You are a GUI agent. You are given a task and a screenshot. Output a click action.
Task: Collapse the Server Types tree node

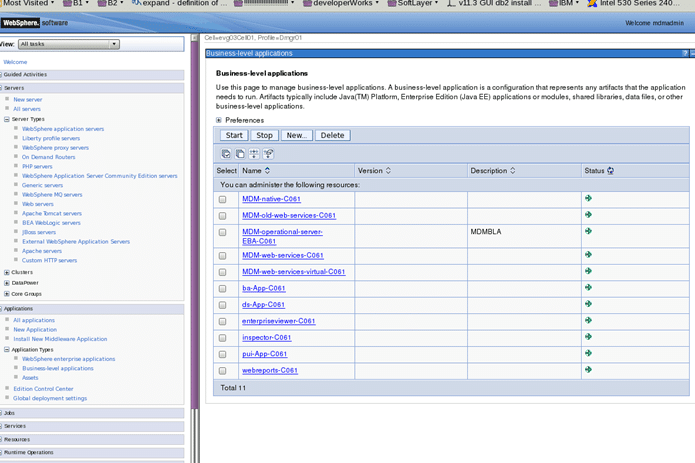7,119
